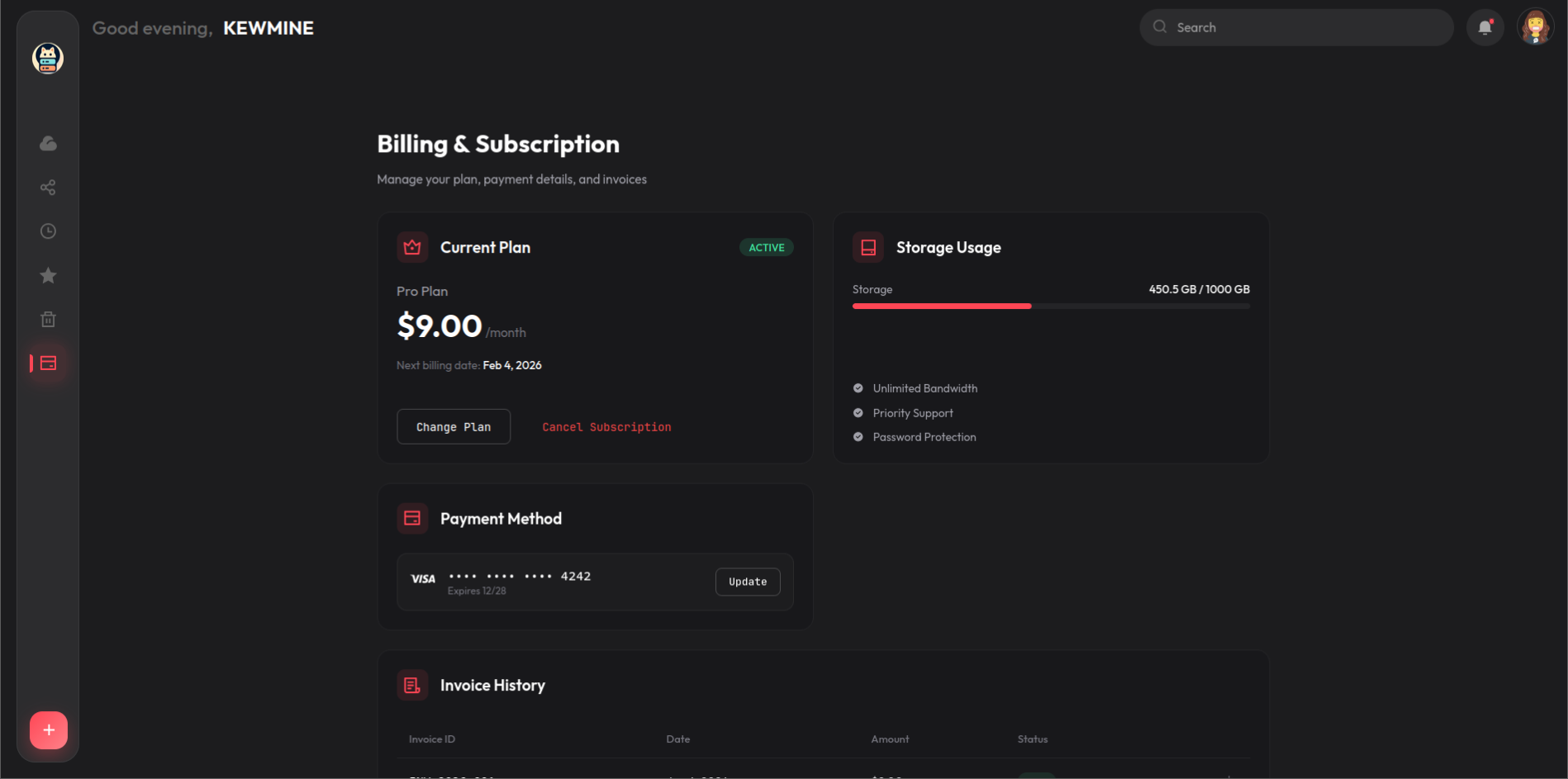Click the Unlimited Bandwidth check icon
The width and height of the screenshot is (1568, 779).
[858, 388]
